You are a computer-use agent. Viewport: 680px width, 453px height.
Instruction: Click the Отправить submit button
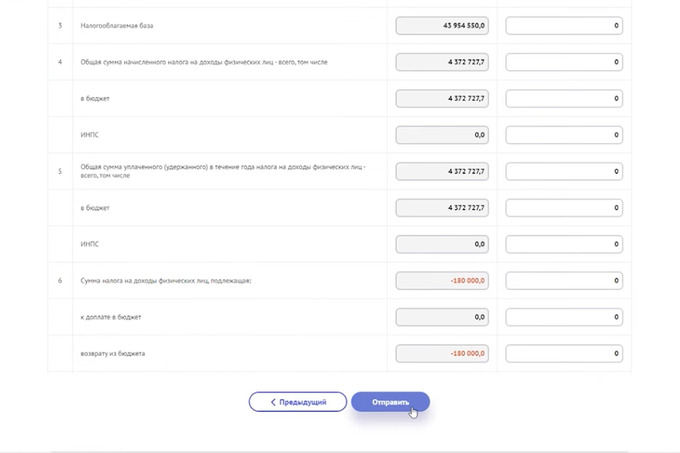point(390,402)
